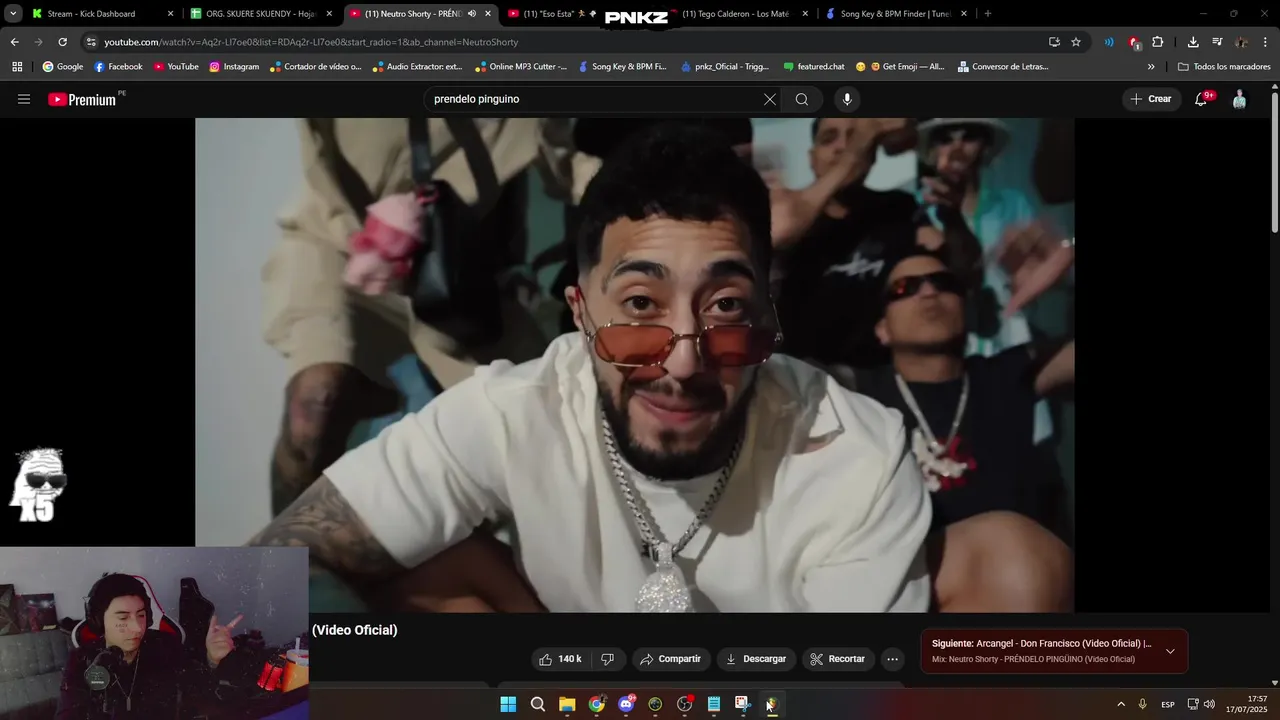This screenshot has width=1280, height=720.
Task: Expand the Siguiente mix playlist panel
Action: click(x=1170, y=651)
